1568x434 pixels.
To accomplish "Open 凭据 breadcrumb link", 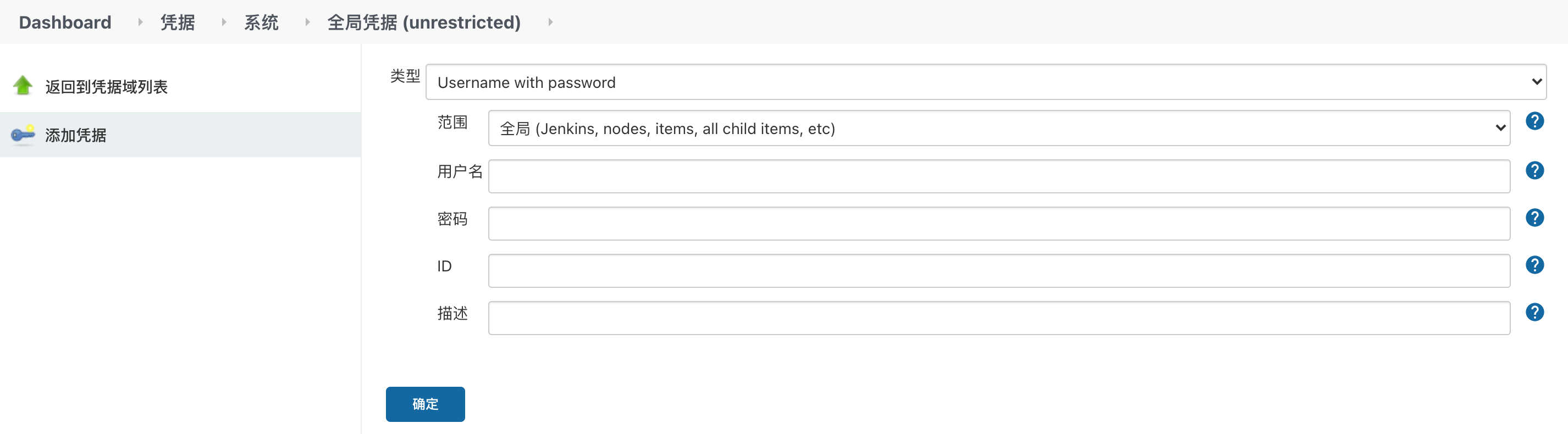I will (178, 23).
